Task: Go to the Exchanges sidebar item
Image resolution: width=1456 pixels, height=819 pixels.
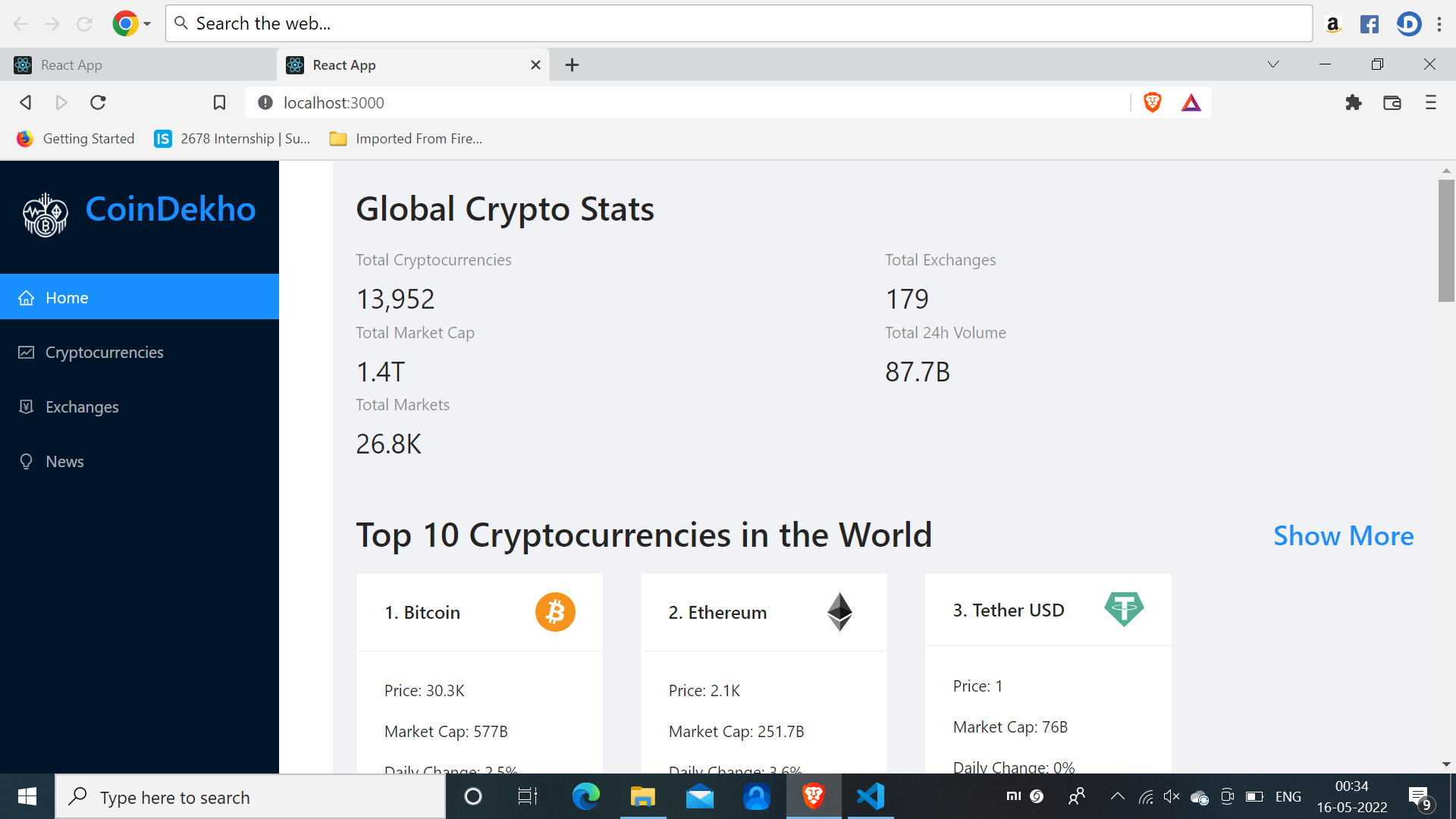Action: [x=82, y=407]
